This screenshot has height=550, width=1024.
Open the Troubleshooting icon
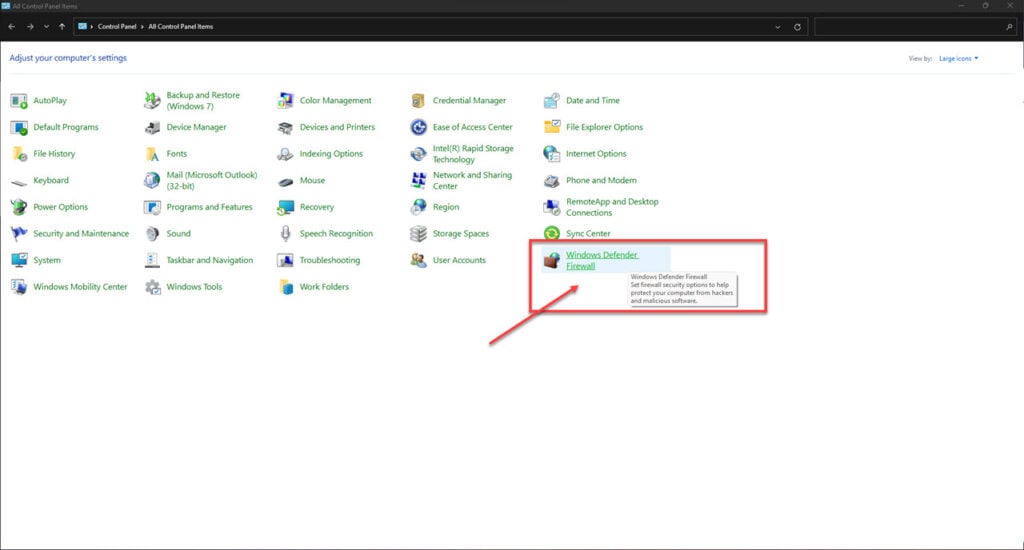(x=285, y=260)
